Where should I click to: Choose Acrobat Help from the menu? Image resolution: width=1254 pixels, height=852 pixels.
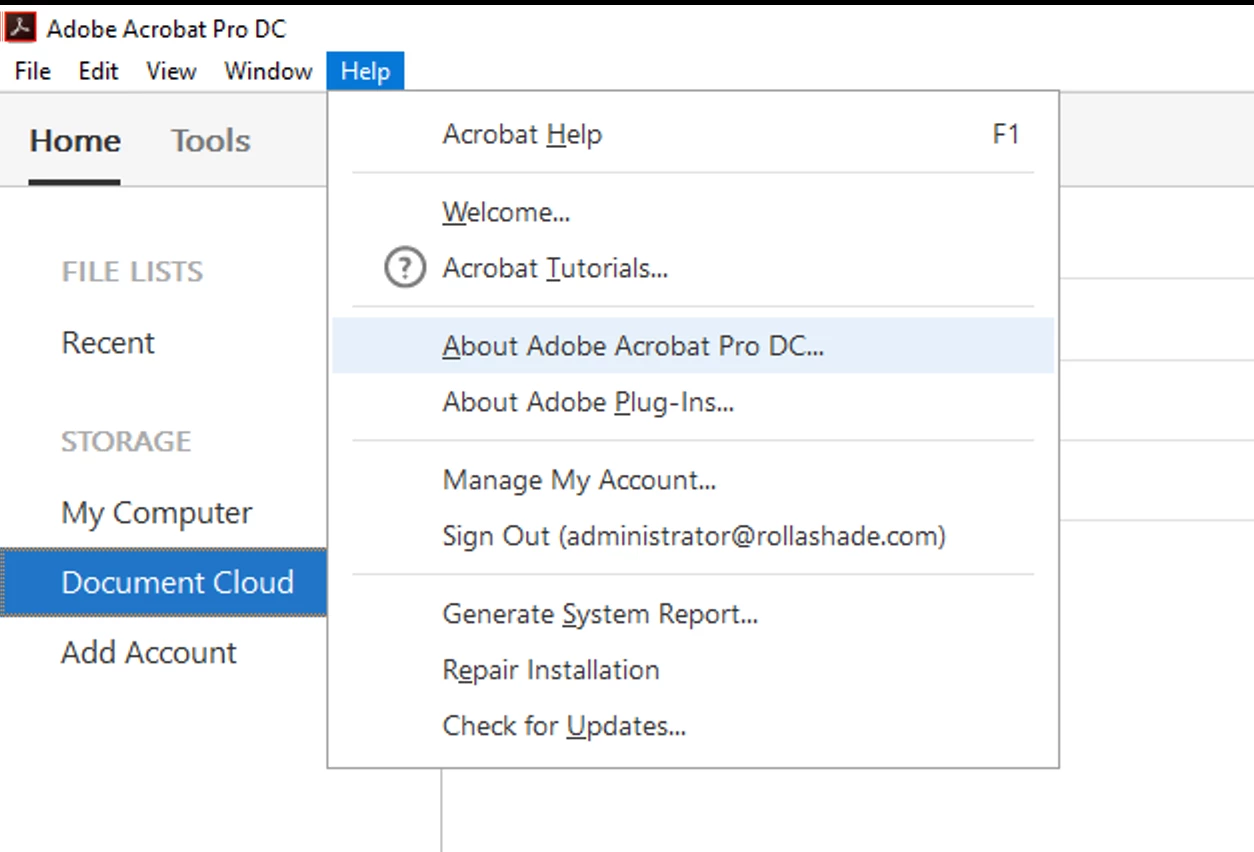point(693,134)
